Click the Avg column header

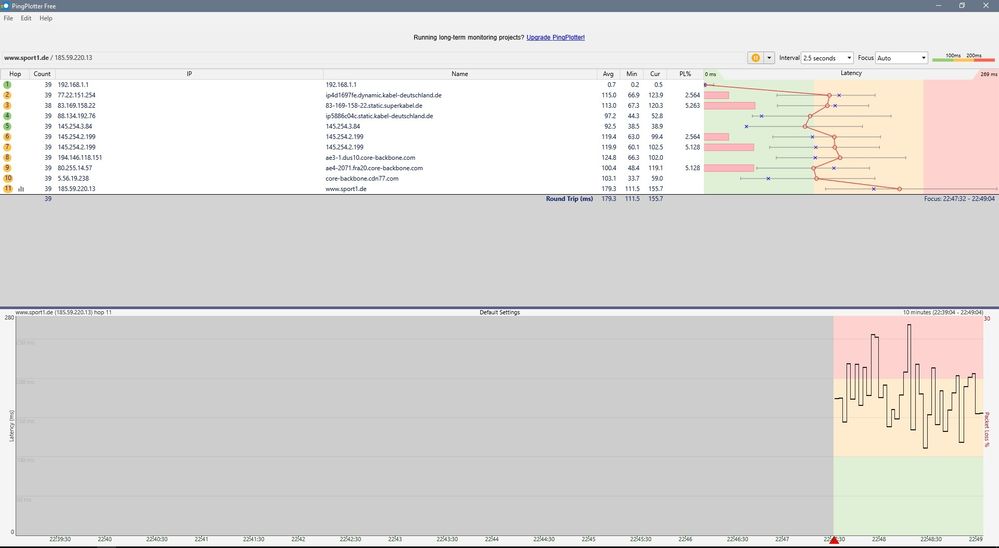coord(608,74)
